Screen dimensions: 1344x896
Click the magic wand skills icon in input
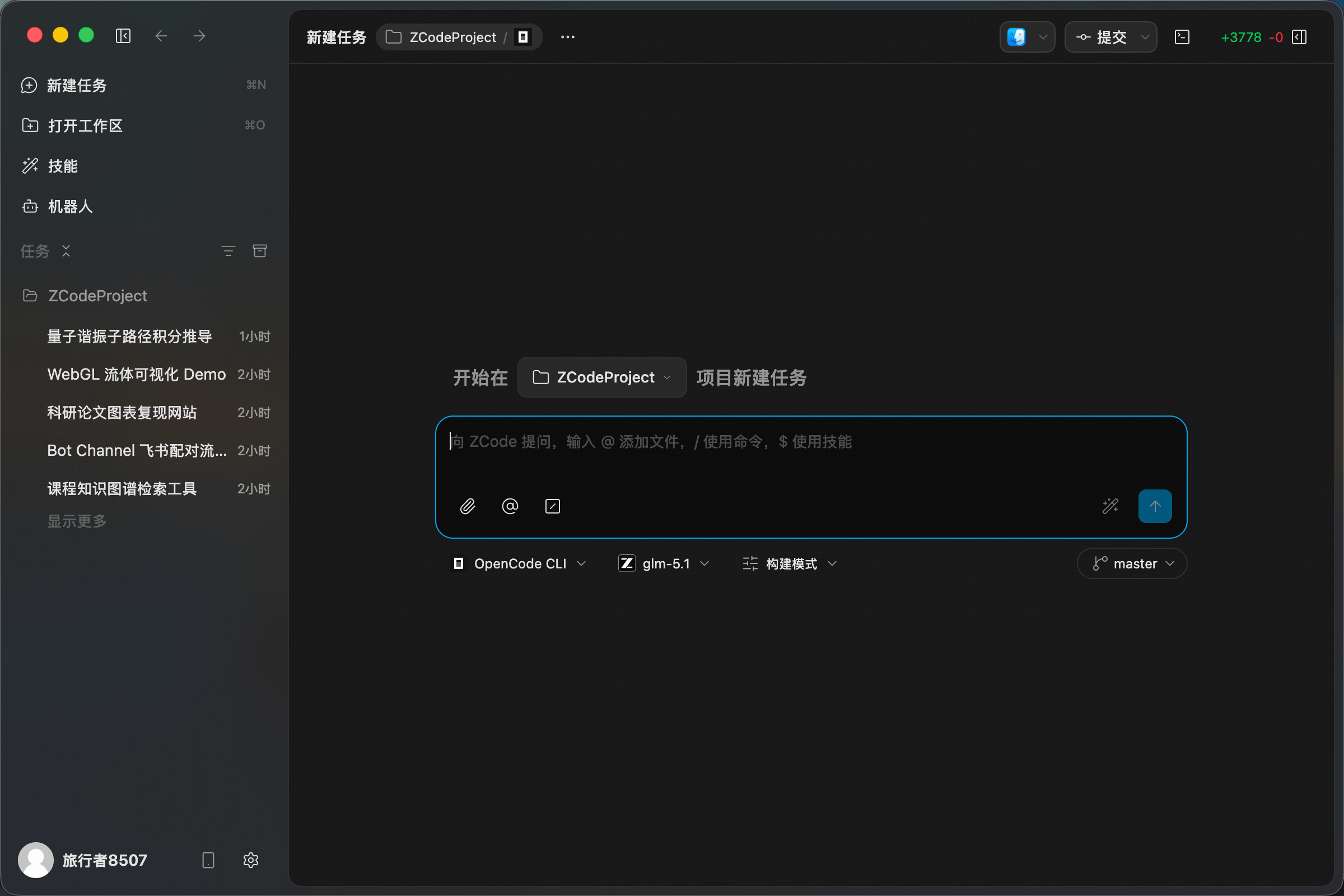[x=1110, y=506]
